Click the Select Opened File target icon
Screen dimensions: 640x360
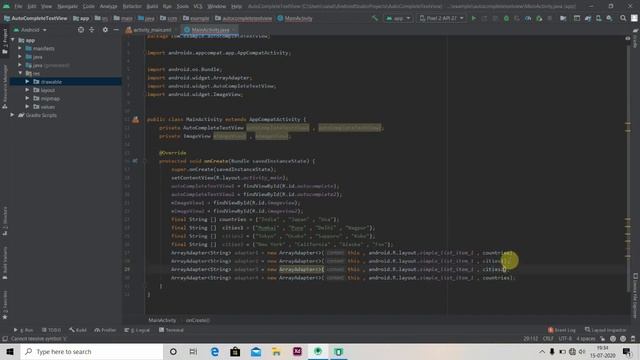[x=81, y=30]
